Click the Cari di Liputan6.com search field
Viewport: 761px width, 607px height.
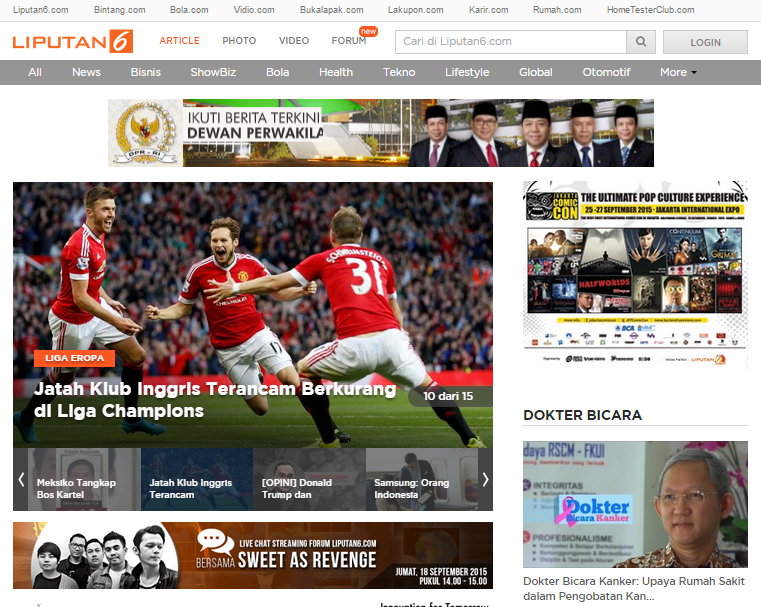point(511,42)
